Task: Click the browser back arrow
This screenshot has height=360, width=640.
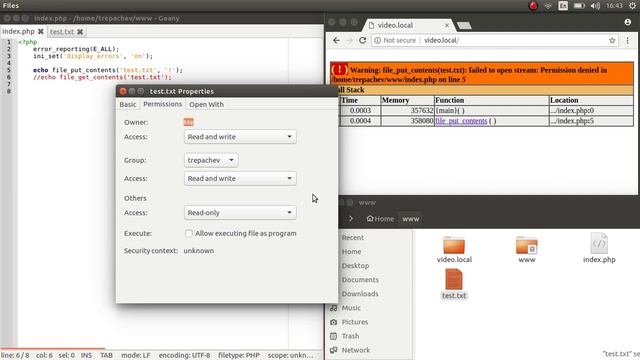Action: coord(336,40)
